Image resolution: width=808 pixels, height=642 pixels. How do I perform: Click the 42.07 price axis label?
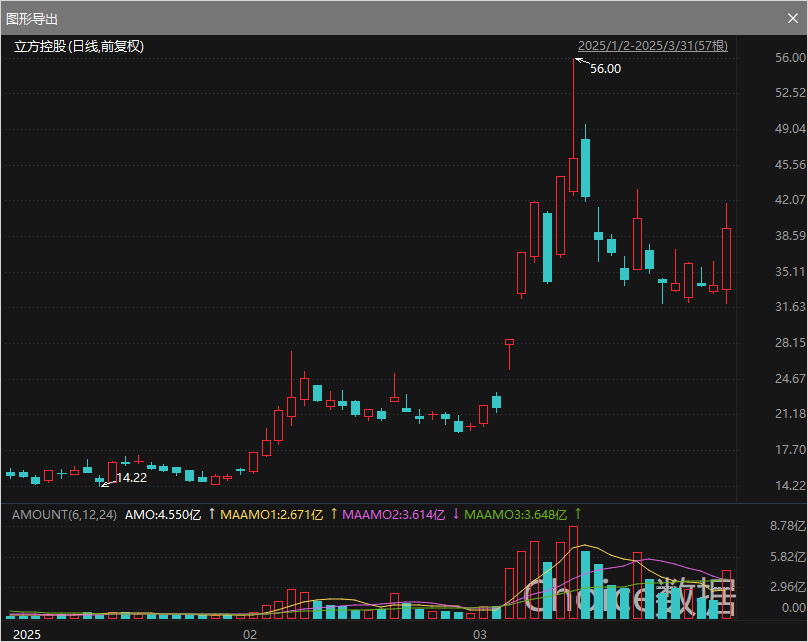790,200
